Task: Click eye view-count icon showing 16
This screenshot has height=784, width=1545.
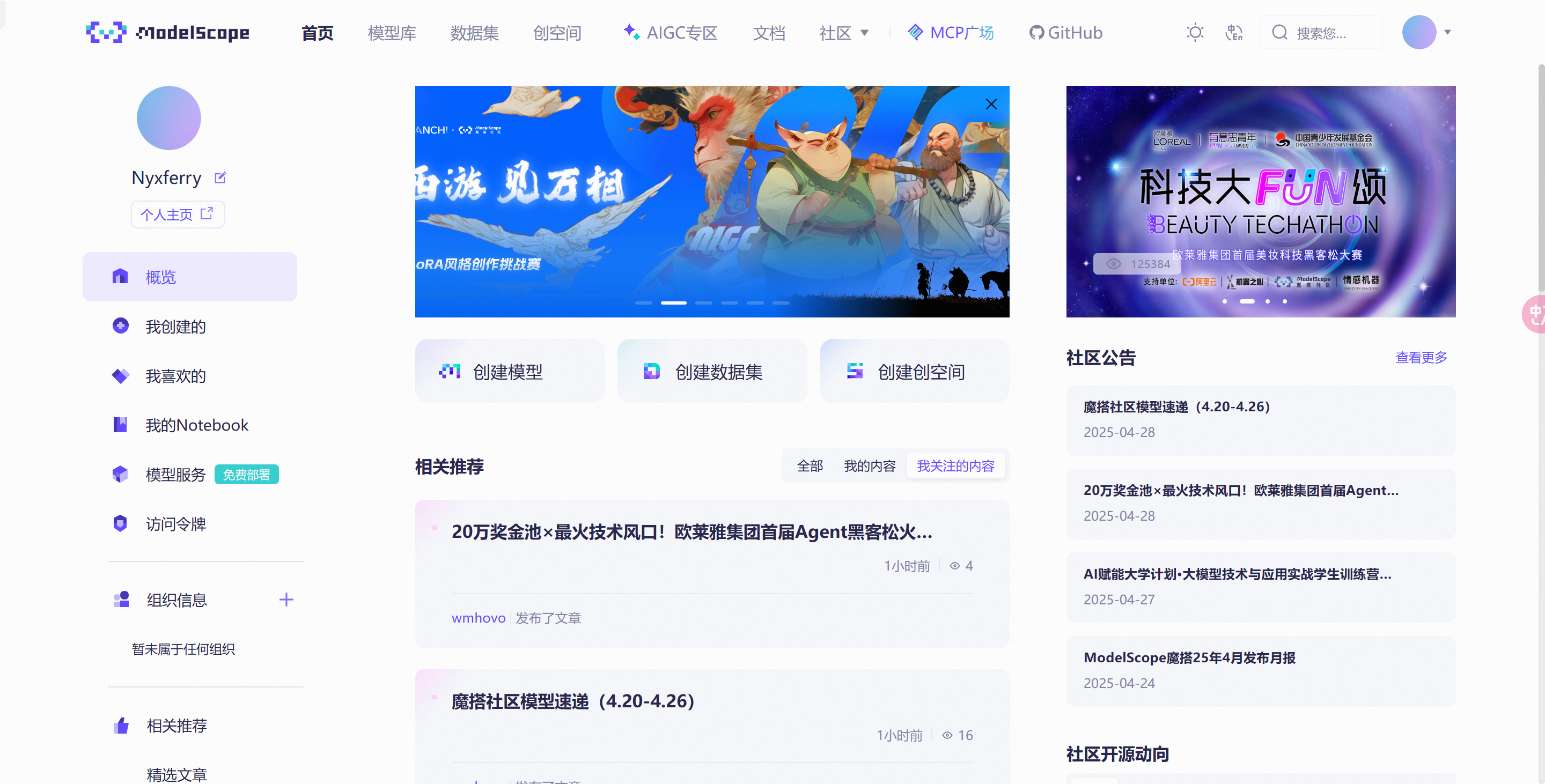Action: (x=947, y=735)
